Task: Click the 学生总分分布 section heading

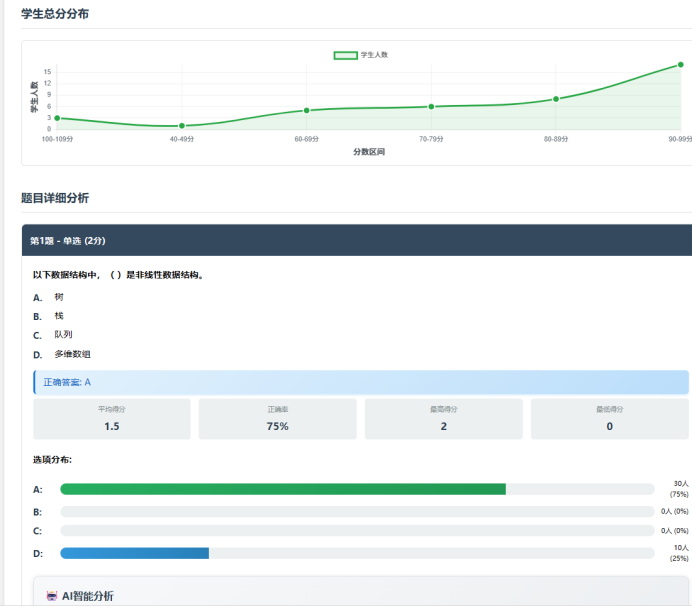Action: click(x=55, y=13)
